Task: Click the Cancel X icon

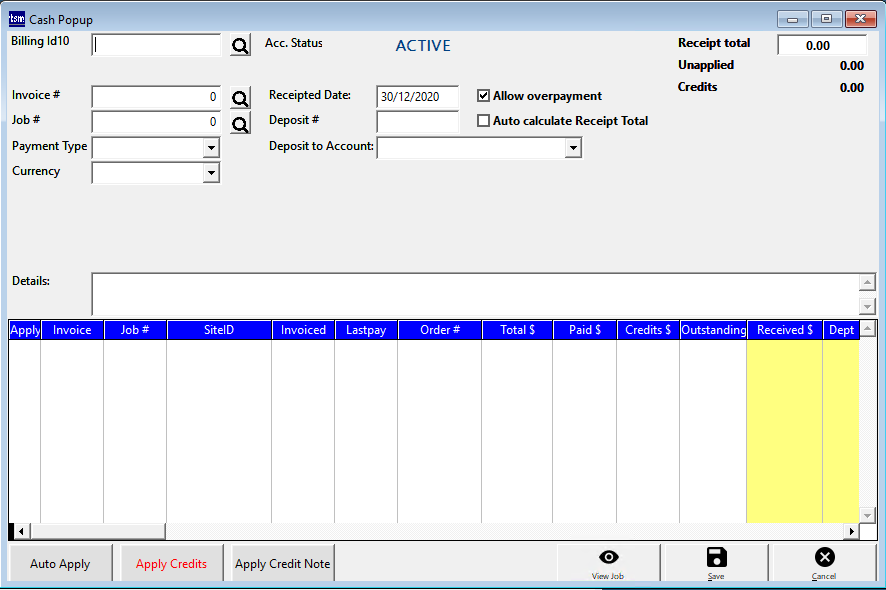Action: coord(824,558)
